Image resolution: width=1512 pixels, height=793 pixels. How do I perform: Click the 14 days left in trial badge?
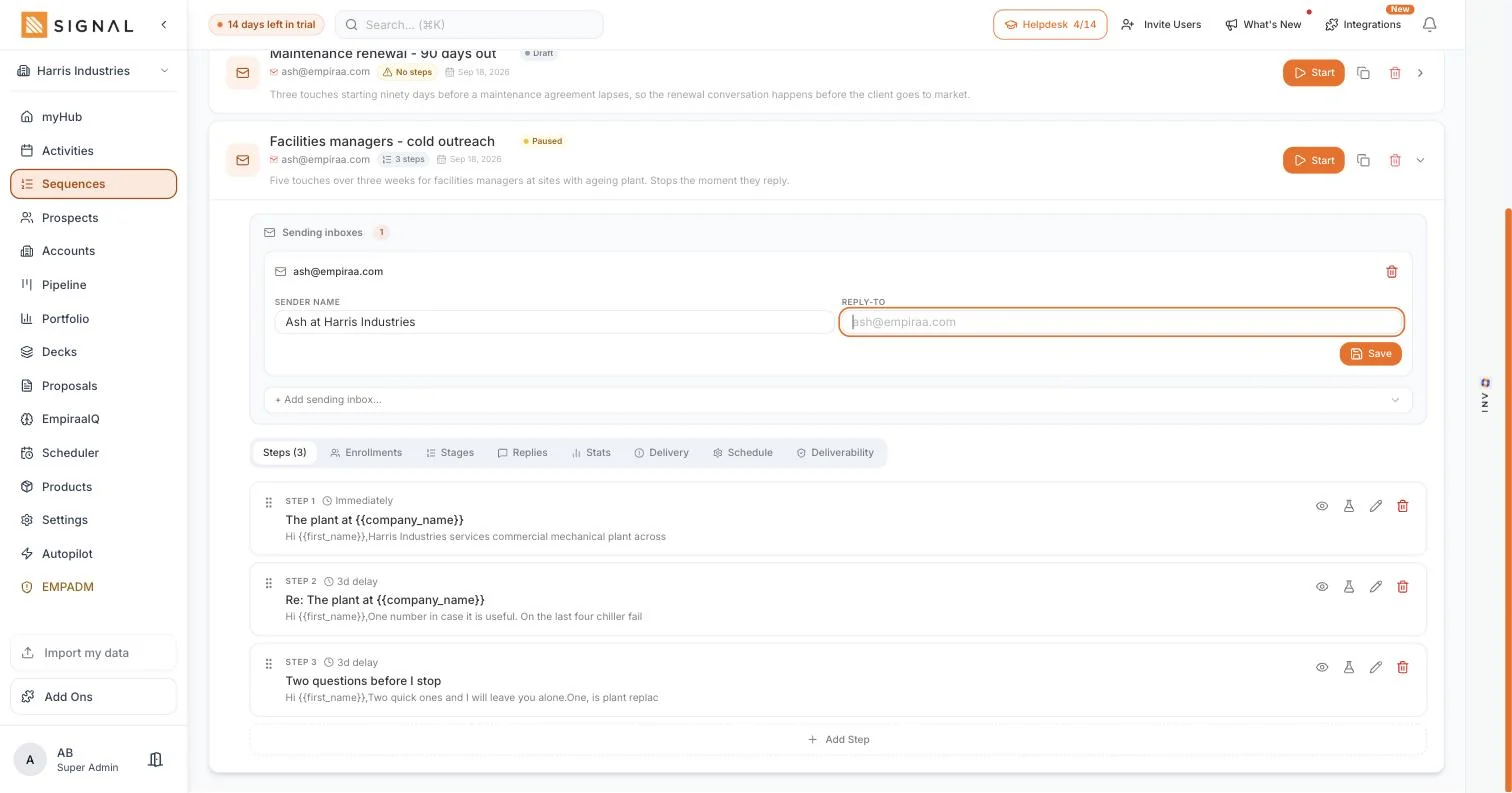[266, 25]
